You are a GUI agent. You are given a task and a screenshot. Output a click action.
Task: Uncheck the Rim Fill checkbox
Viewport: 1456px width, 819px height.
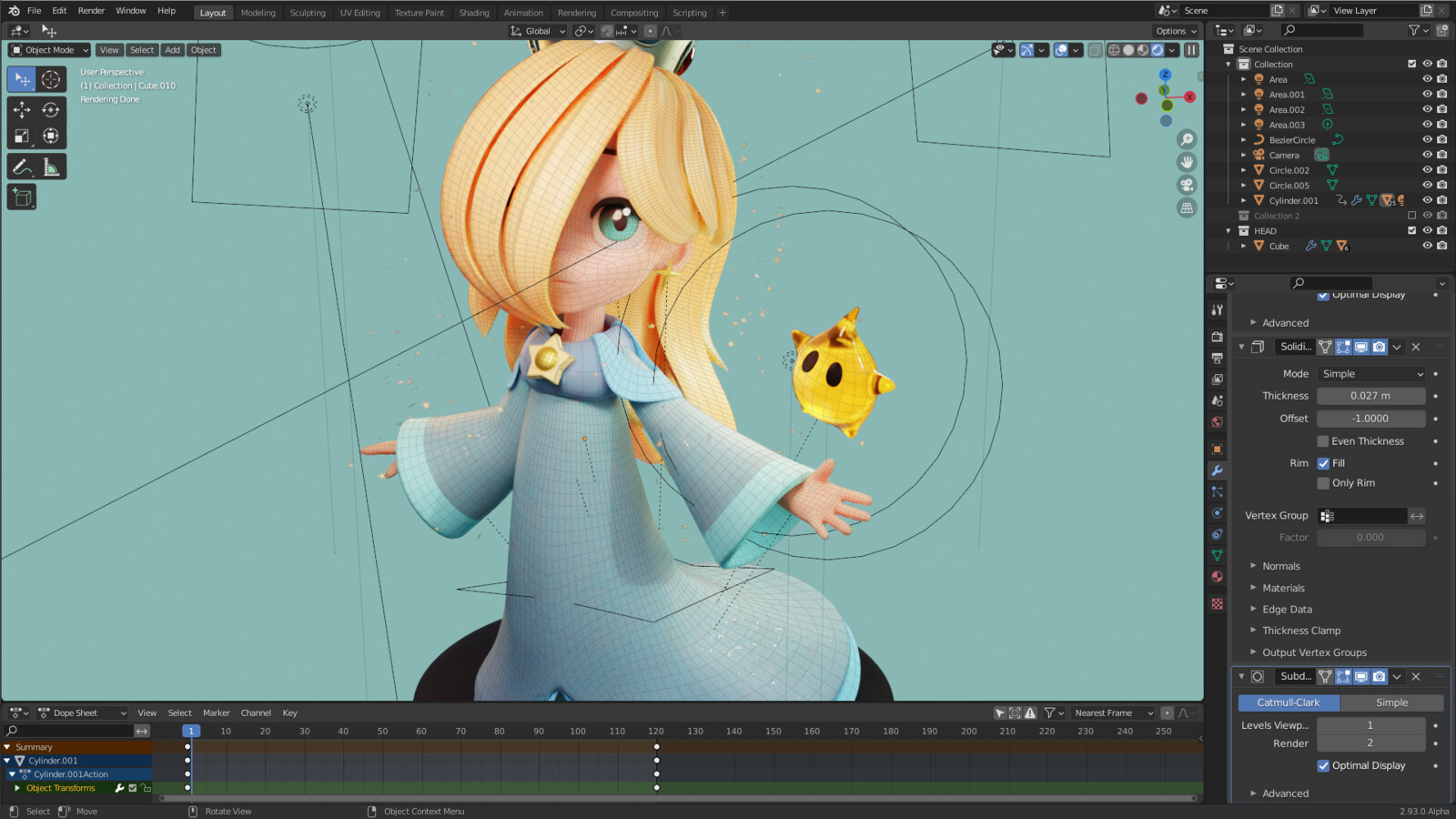pos(1323,463)
